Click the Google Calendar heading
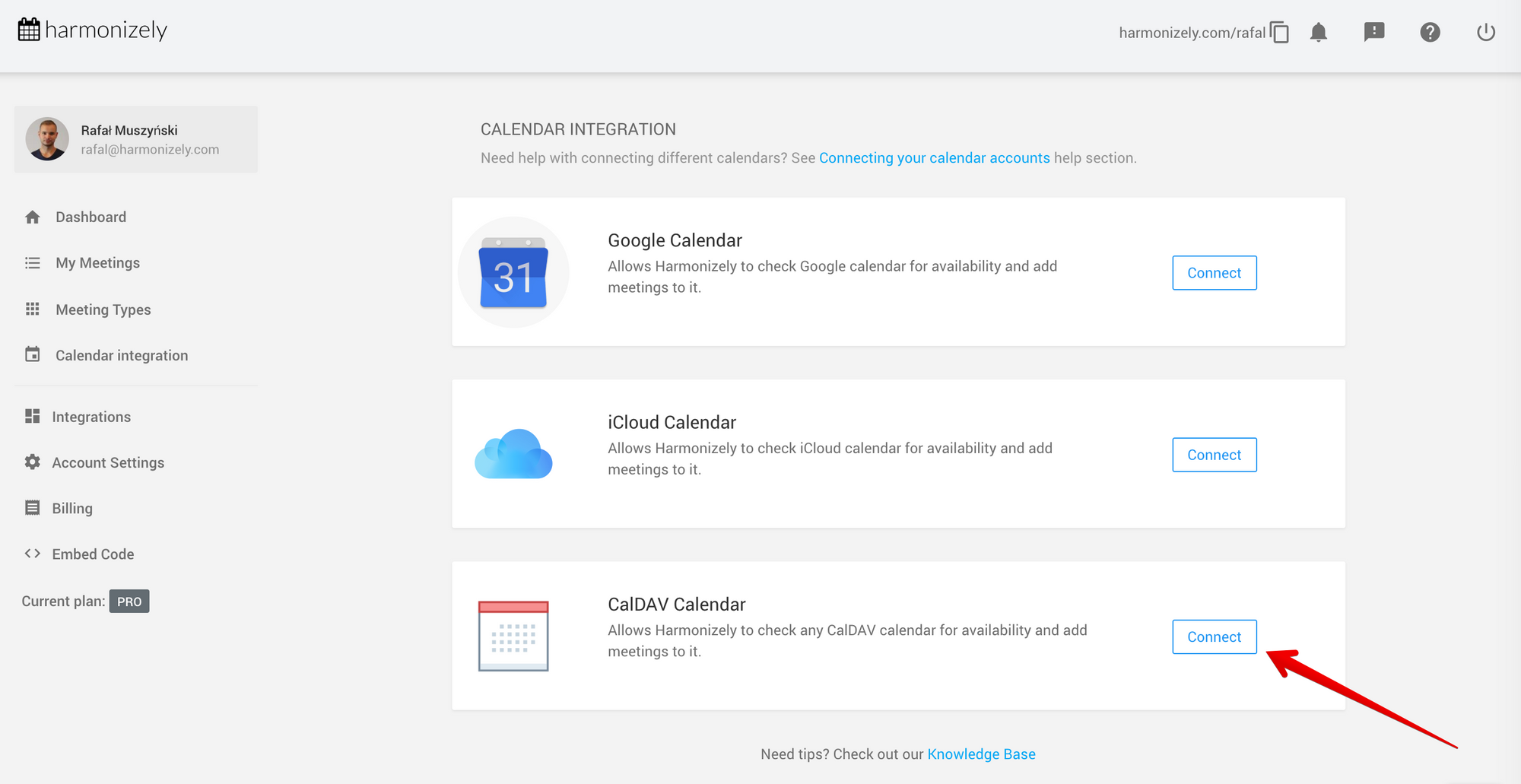1521x784 pixels. click(675, 240)
